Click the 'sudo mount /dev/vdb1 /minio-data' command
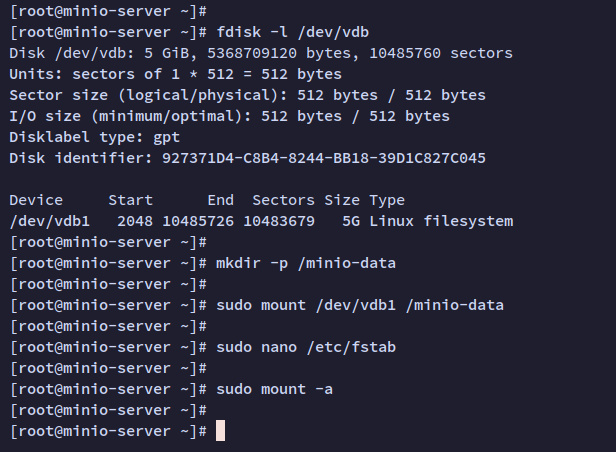This screenshot has height=452, width=616. pos(359,305)
